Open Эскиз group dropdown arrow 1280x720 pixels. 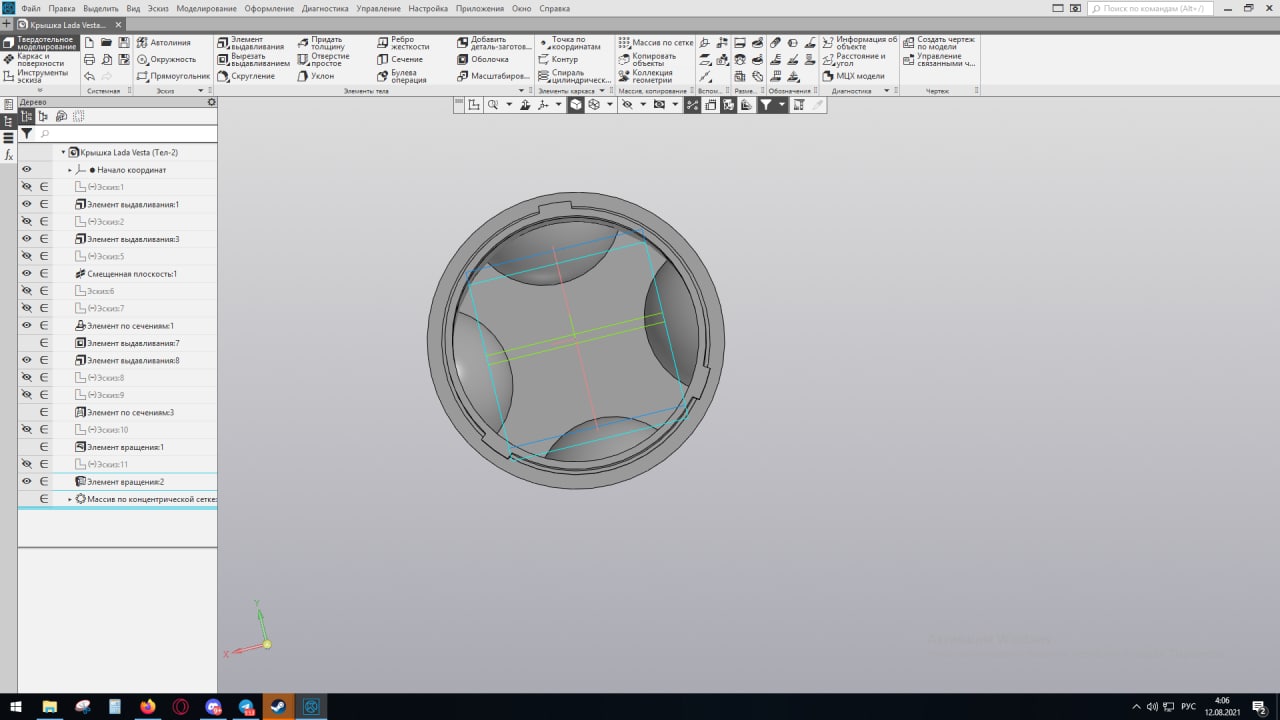[x=200, y=91]
